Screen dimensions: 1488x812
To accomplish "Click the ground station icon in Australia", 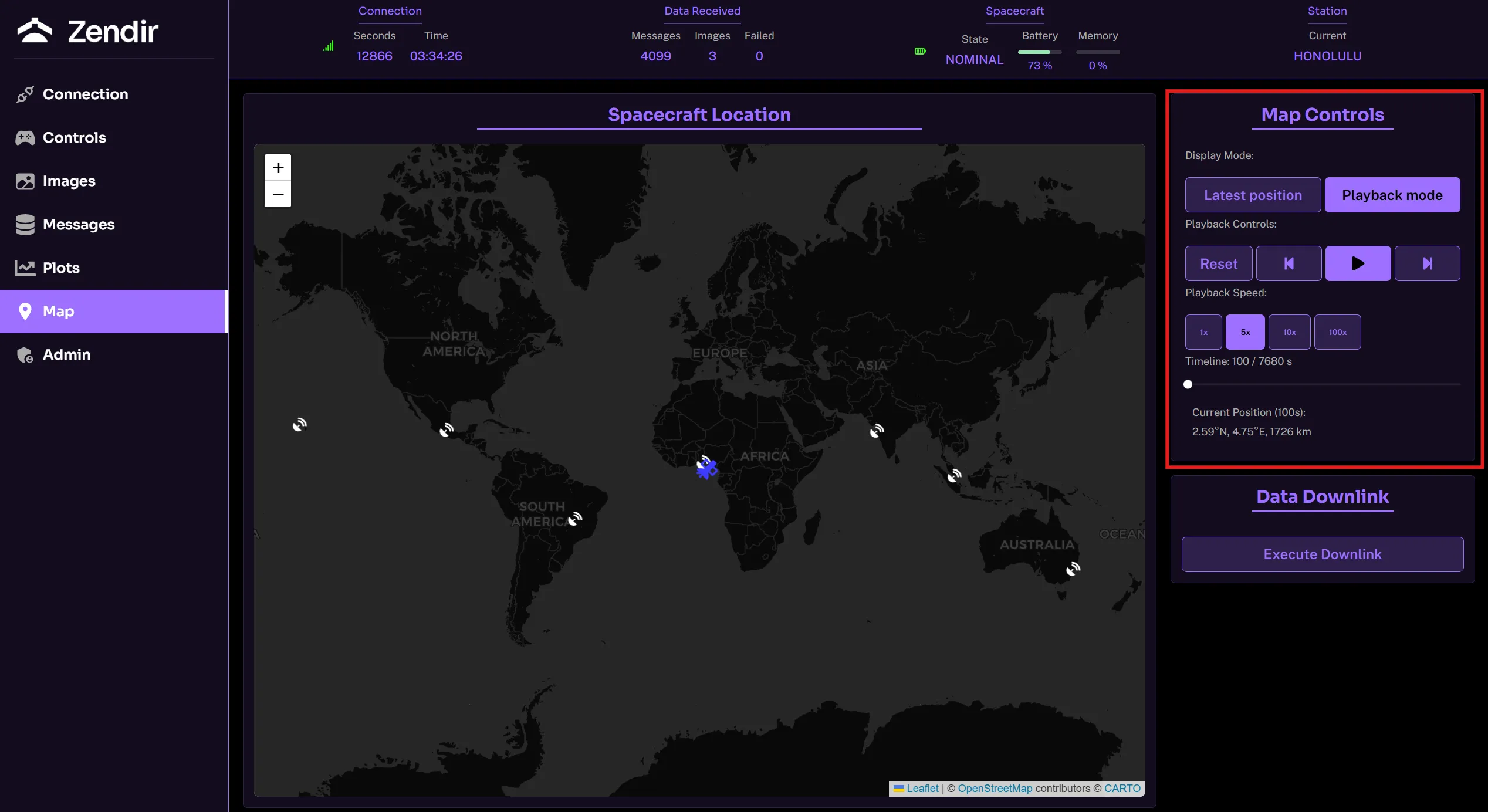I will point(1073,569).
